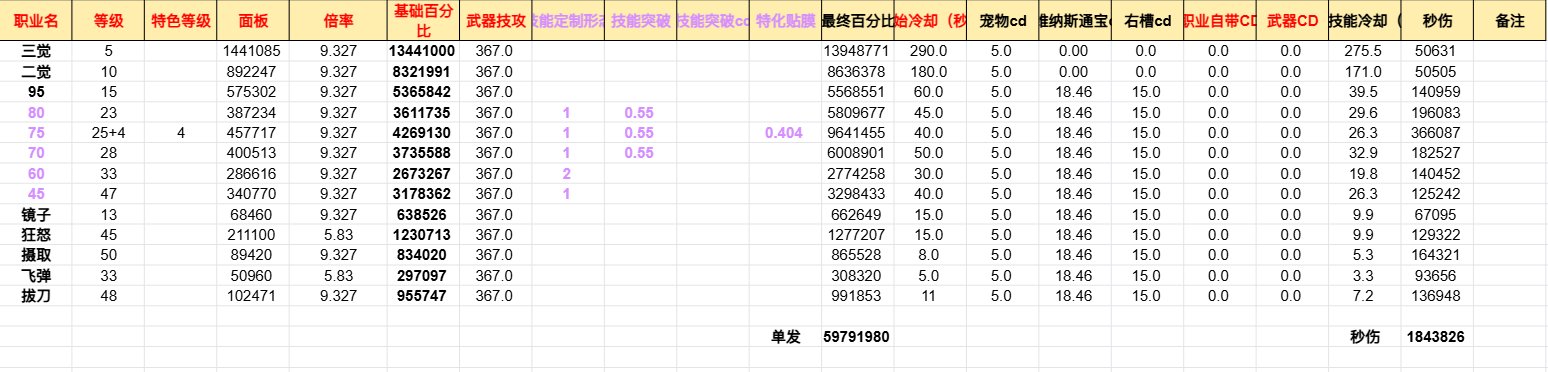Click the bold base value 13441000
The width and height of the screenshot is (1548, 372).
tap(422, 50)
